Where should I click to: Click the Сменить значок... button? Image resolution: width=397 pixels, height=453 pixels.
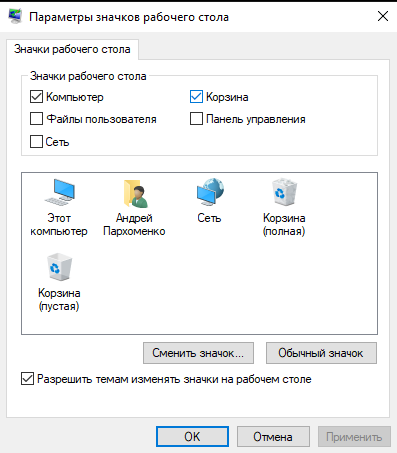[198, 353]
